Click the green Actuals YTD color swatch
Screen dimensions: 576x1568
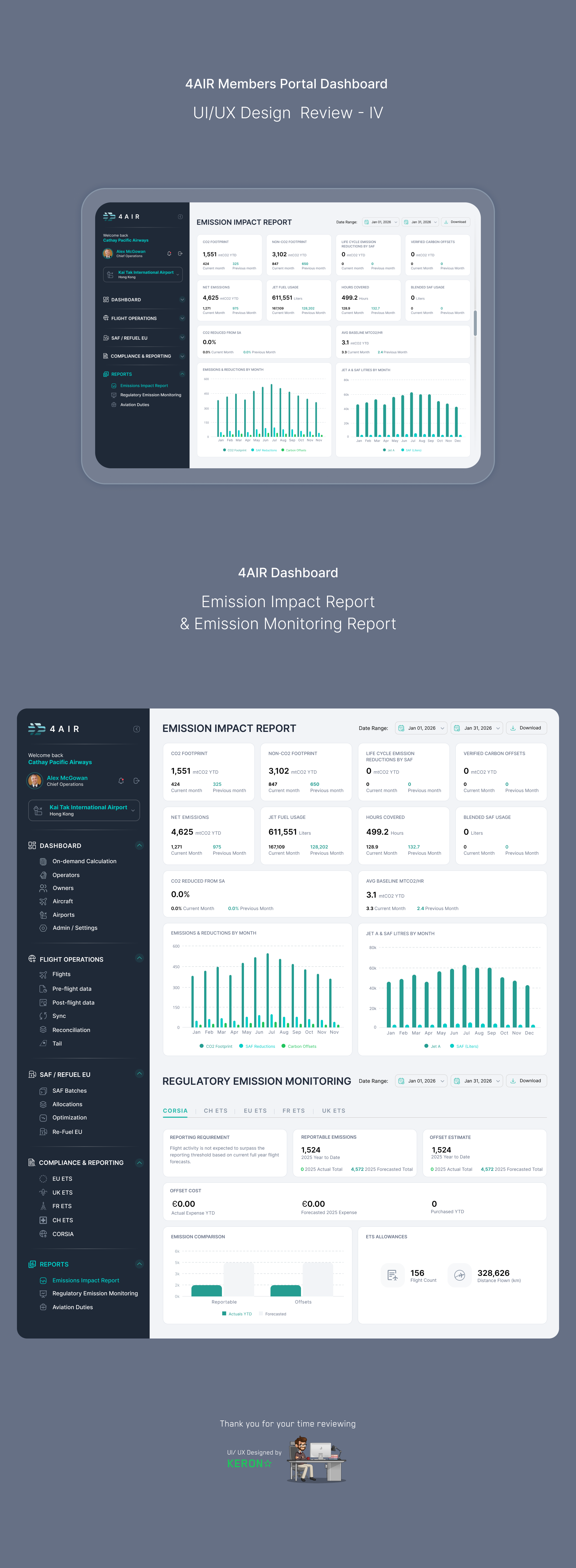[225, 1314]
